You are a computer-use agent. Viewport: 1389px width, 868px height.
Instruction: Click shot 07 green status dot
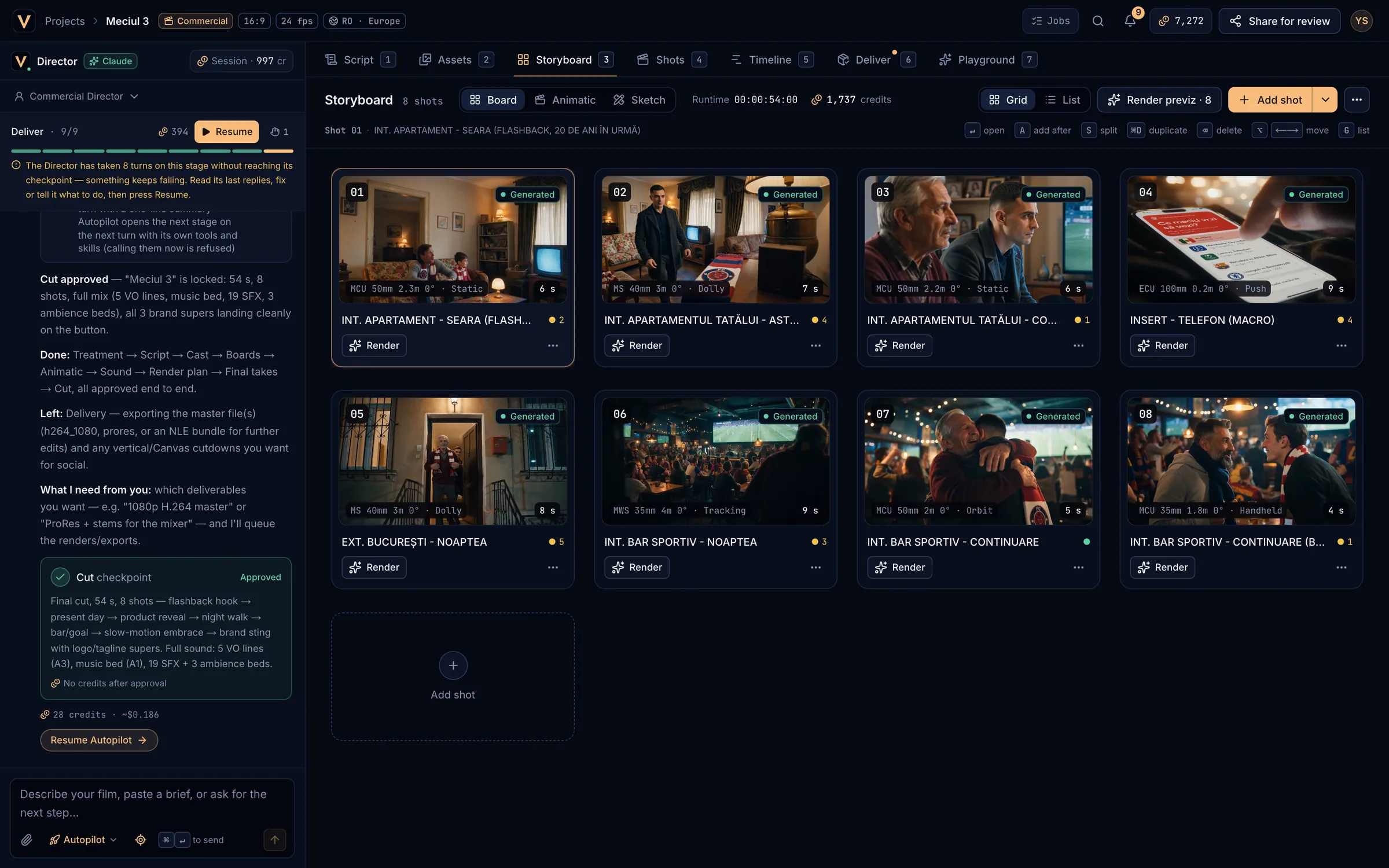(x=1086, y=541)
